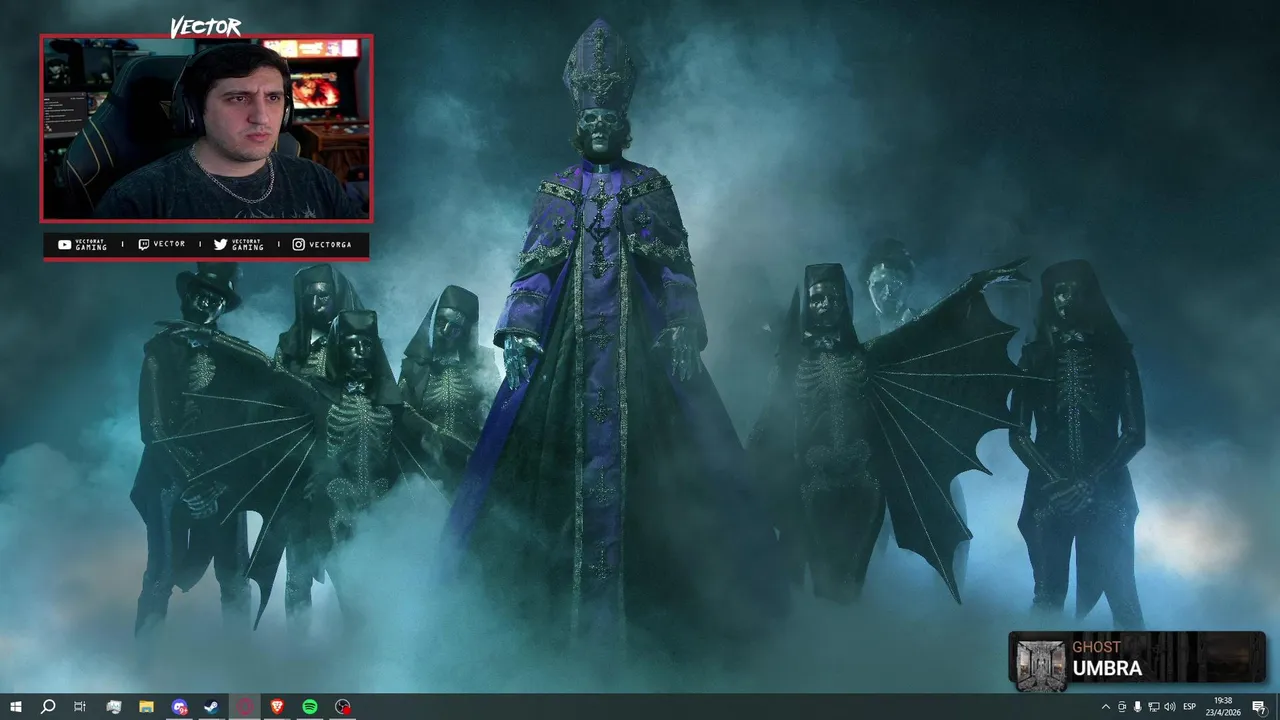Switch to the active Opera browser
Image resolution: width=1280 pixels, height=720 pixels.
click(244, 707)
